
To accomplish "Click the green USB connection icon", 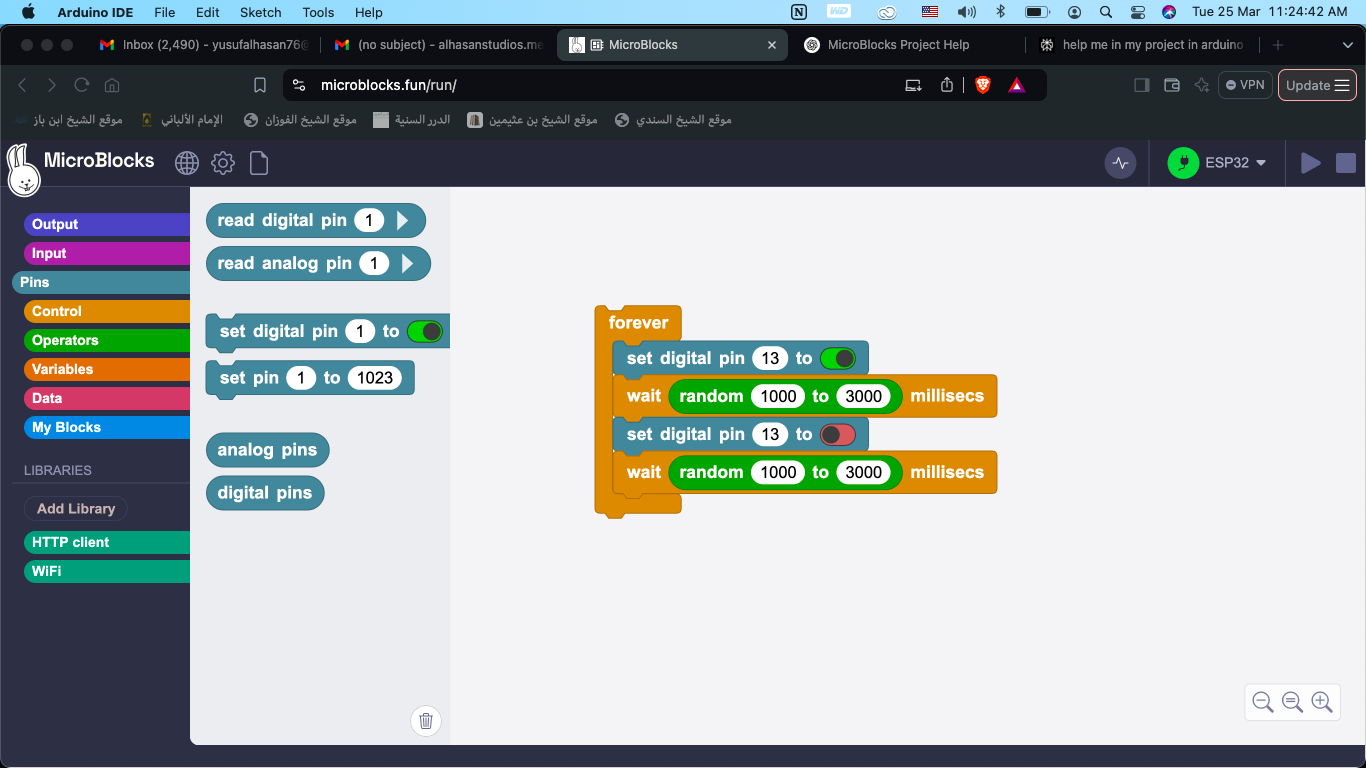I will 1183,163.
